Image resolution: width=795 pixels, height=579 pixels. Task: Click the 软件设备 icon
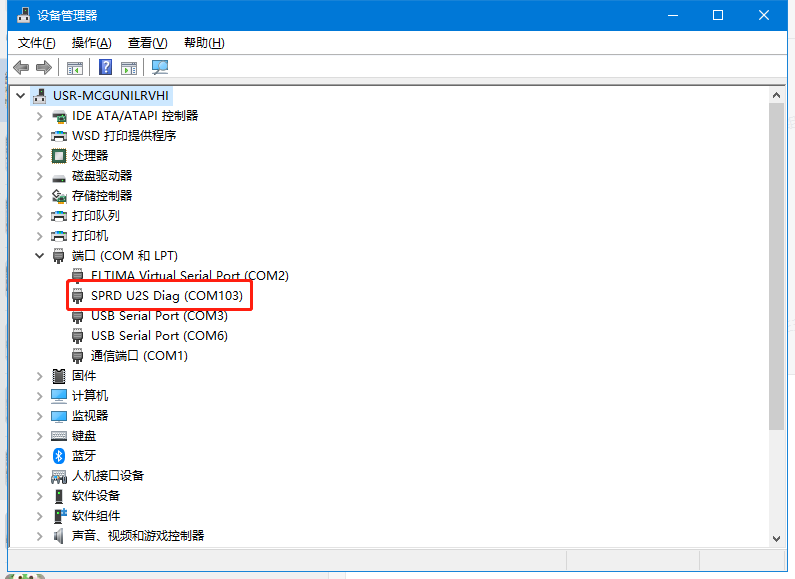pyautogui.click(x=59, y=496)
